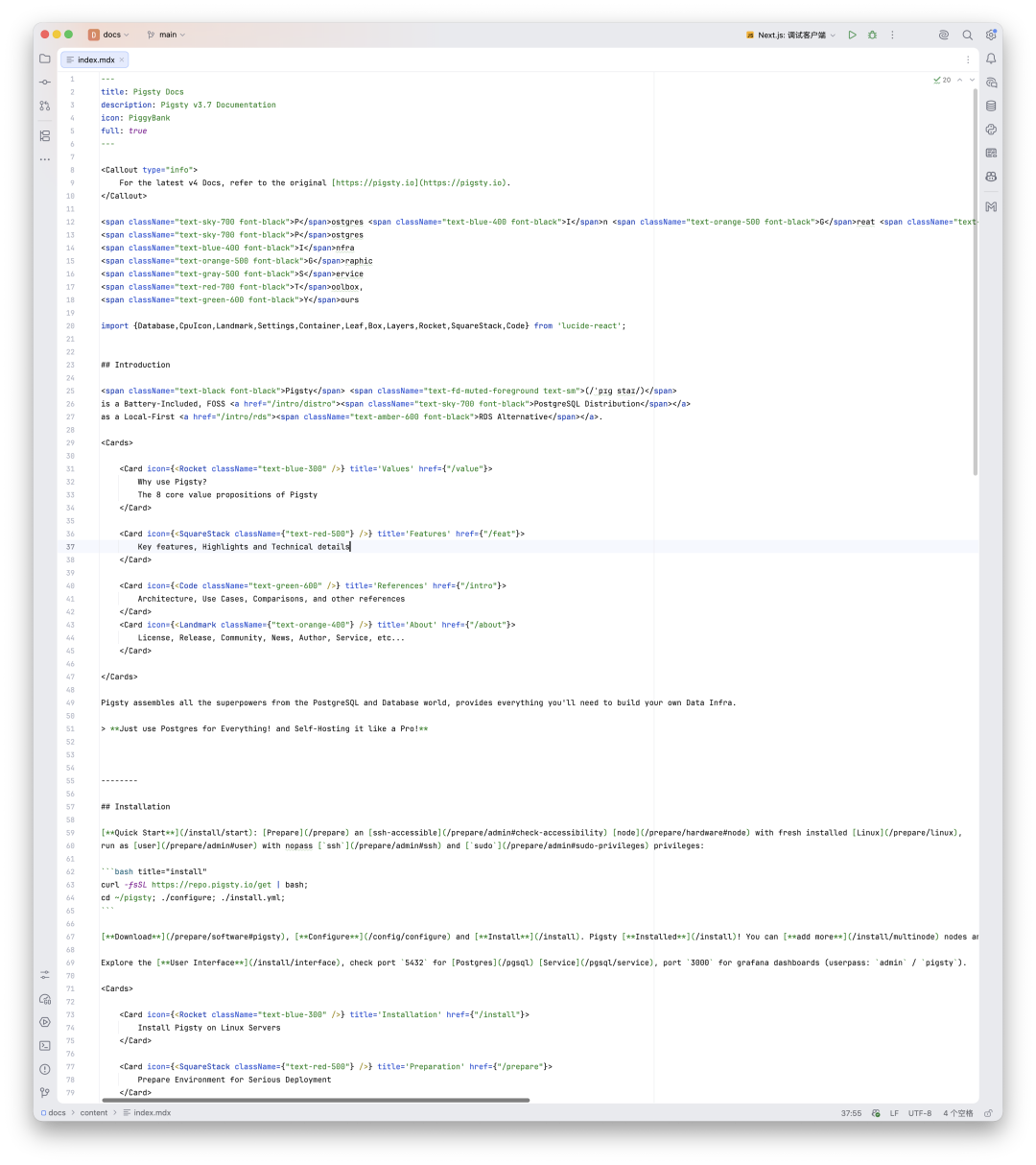This screenshot has width=1036, height=1165.
Task: Change the LF line separator
Action: coord(894,1113)
